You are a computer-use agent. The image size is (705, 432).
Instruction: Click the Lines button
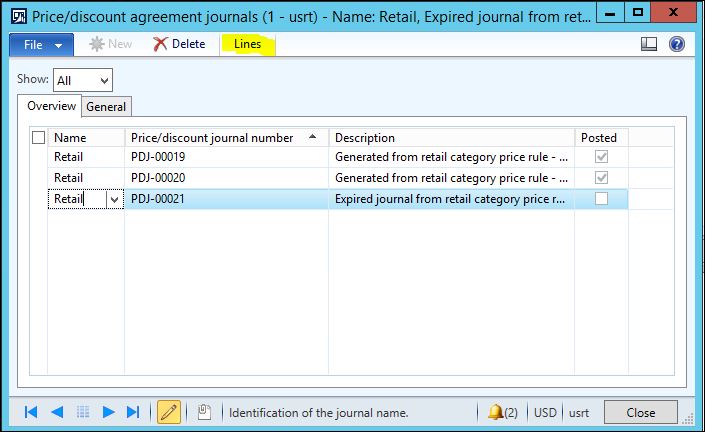click(247, 44)
